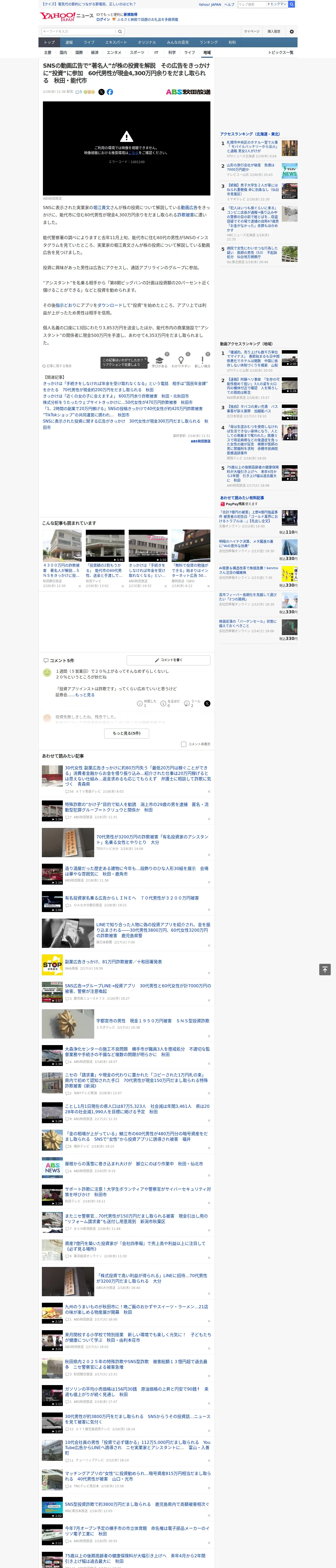Dismiss the 特殊詐欺の"かけ子" recommended article
336x1568 pixels.
tap(209, 819)
